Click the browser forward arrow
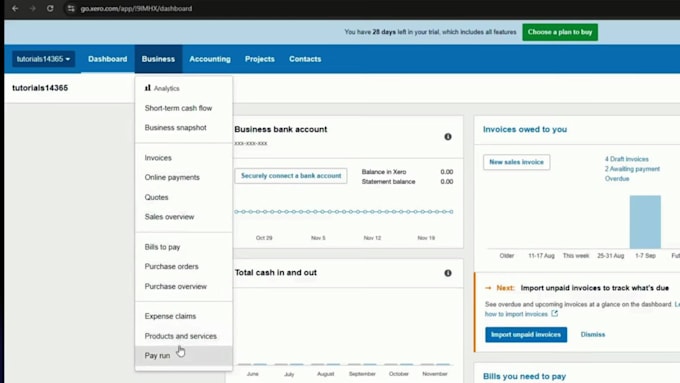The width and height of the screenshot is (680, 383). click(33, 8)
